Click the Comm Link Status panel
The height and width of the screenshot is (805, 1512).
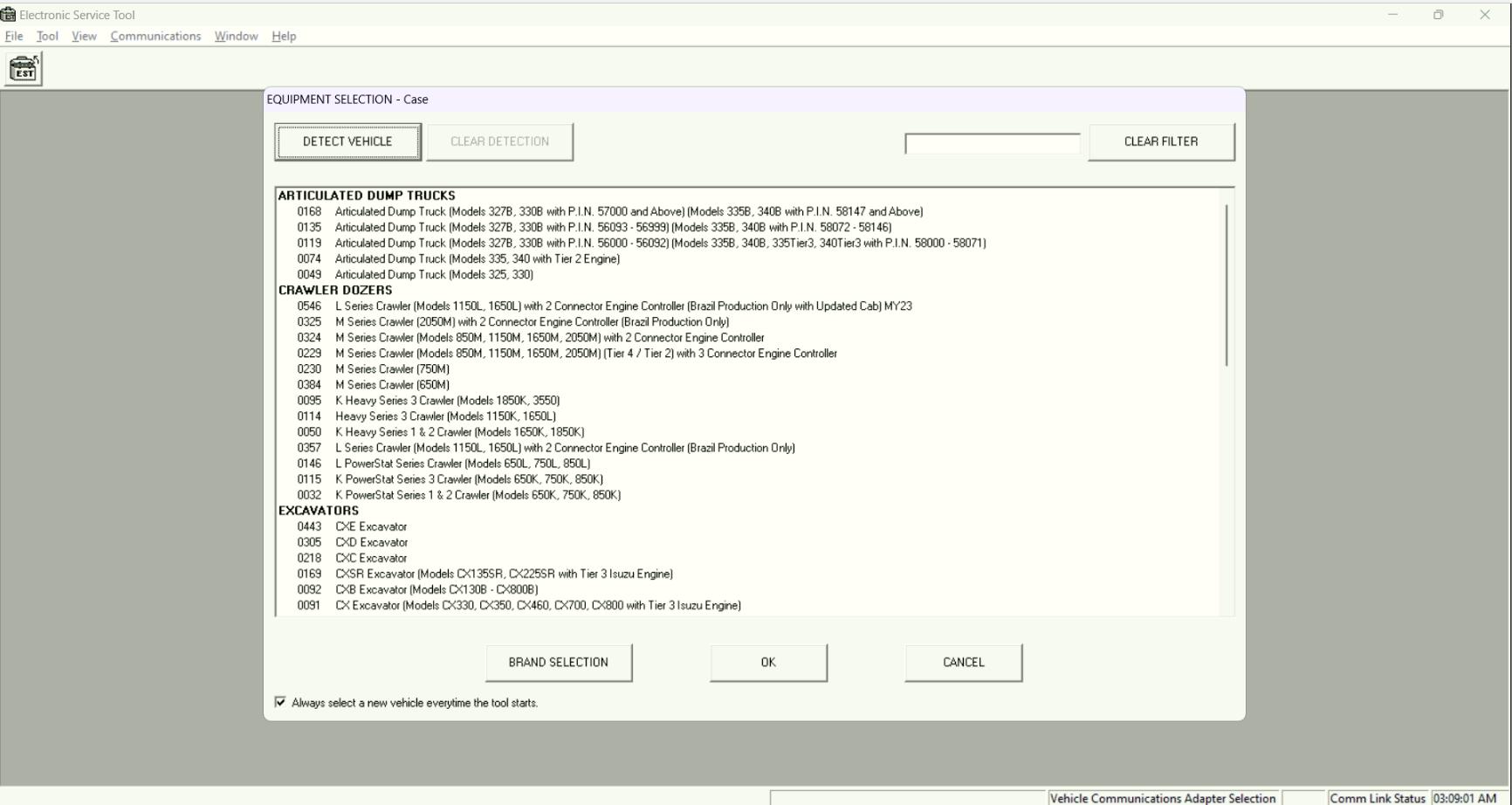[x=1378, y=798]
